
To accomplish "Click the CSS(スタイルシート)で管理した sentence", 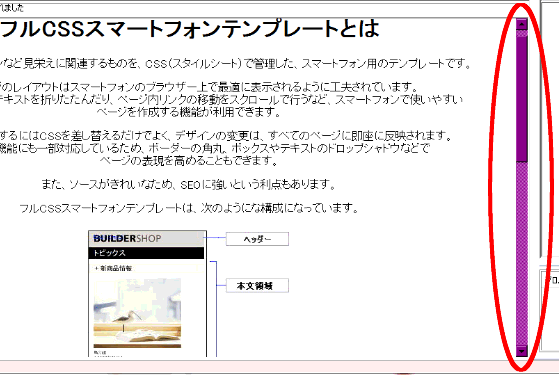I will pyautogui.click(x=235, y=63).
